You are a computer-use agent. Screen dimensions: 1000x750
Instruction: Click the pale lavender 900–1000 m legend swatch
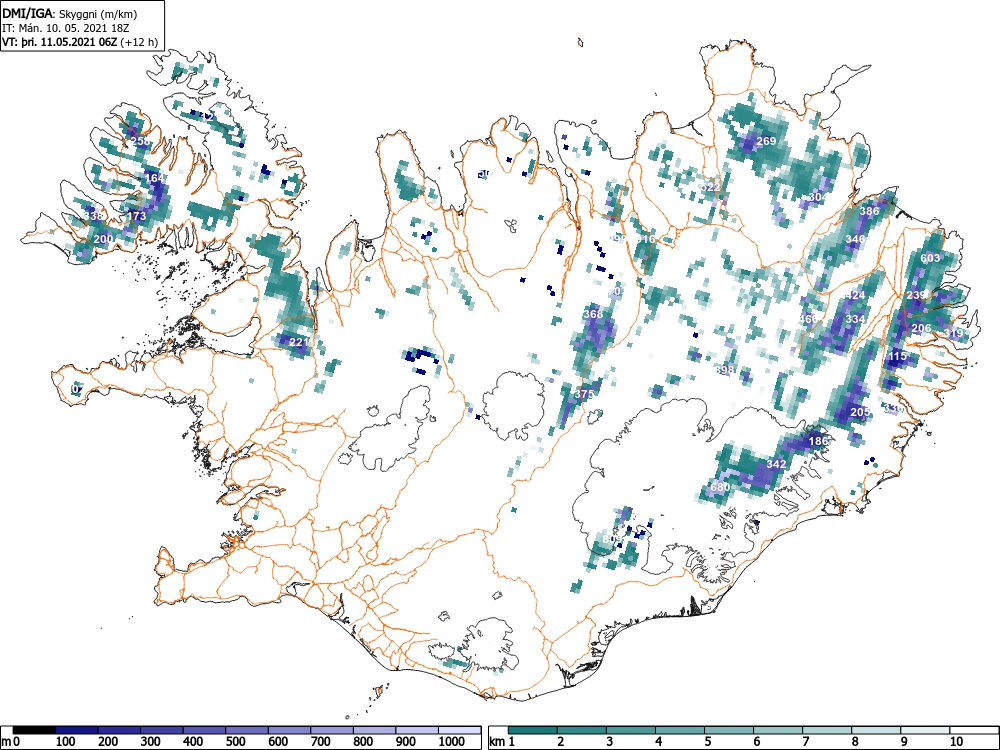click(417, 730)
